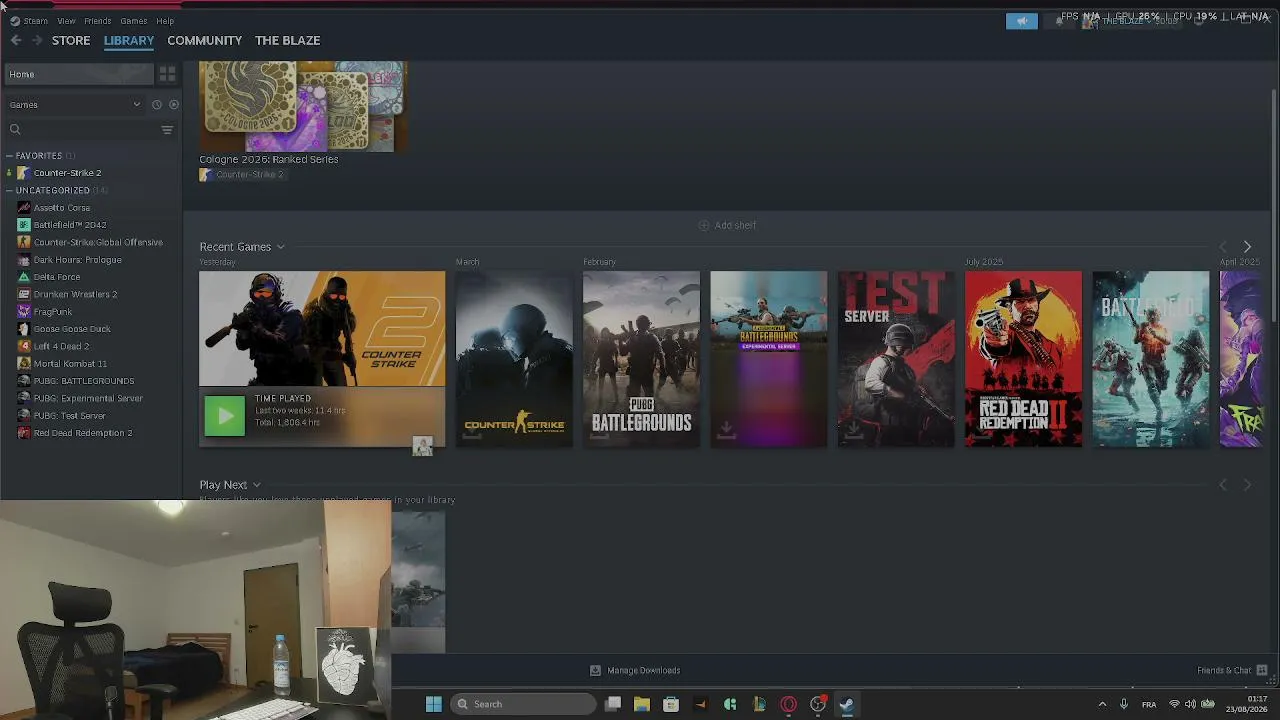Open the Counter-Strike 2 recent game cover

[322, 329]
